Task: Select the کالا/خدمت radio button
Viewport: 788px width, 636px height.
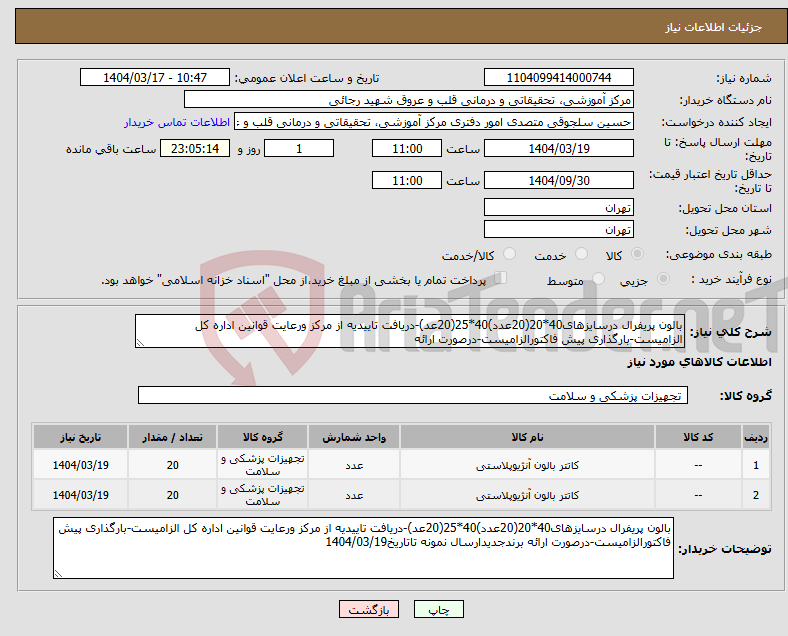Action: (x=509, y=254)
